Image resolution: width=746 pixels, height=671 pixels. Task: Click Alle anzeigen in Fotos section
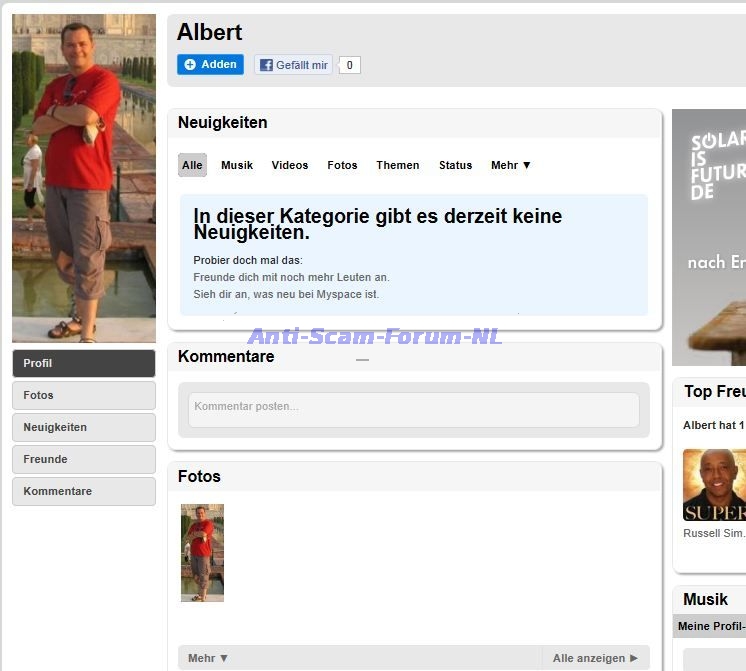tap(595, 658)
